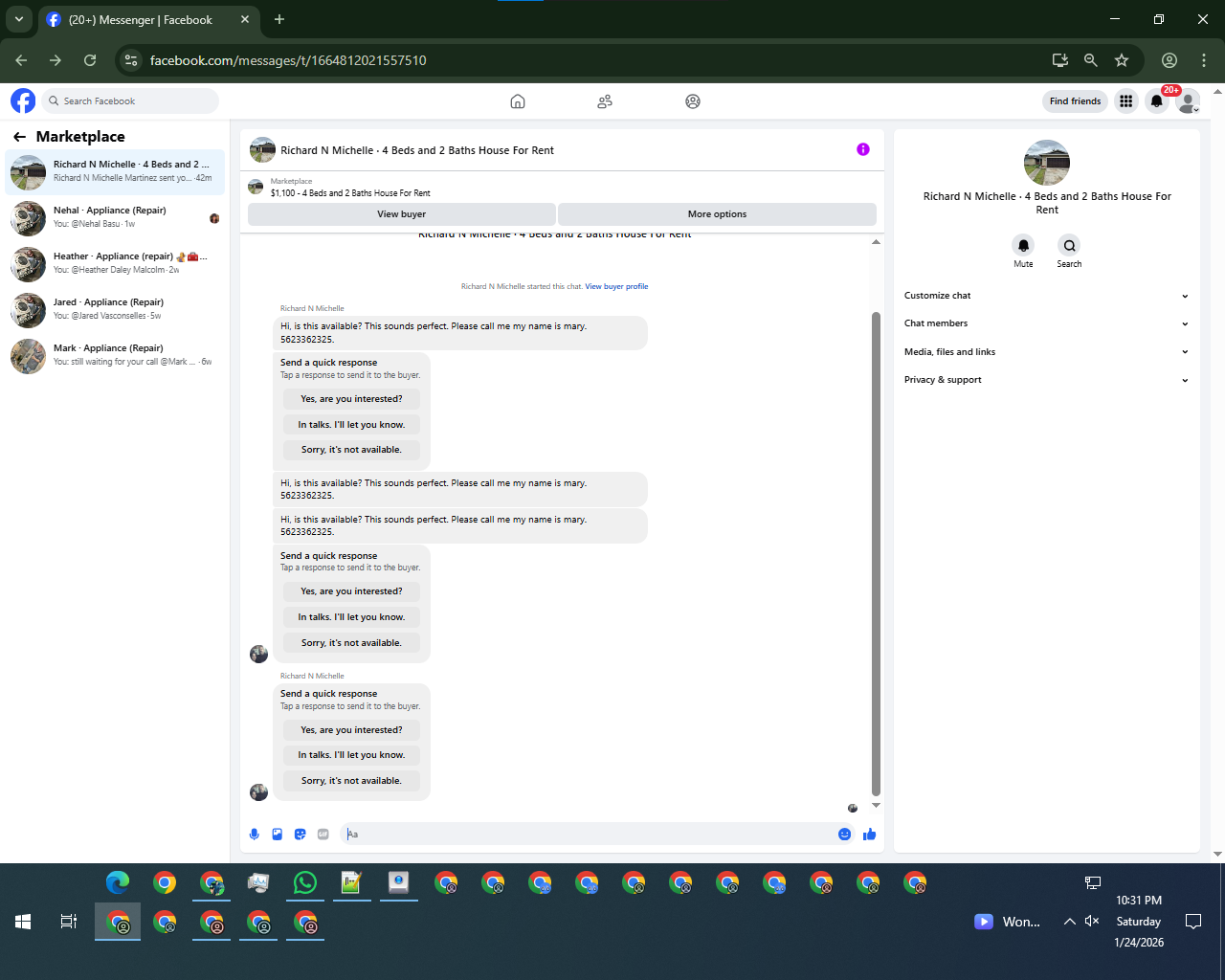The height and width of the screenshot is (980, 1225).
Task: Open the Facebook Home icon
Action: 518,101
